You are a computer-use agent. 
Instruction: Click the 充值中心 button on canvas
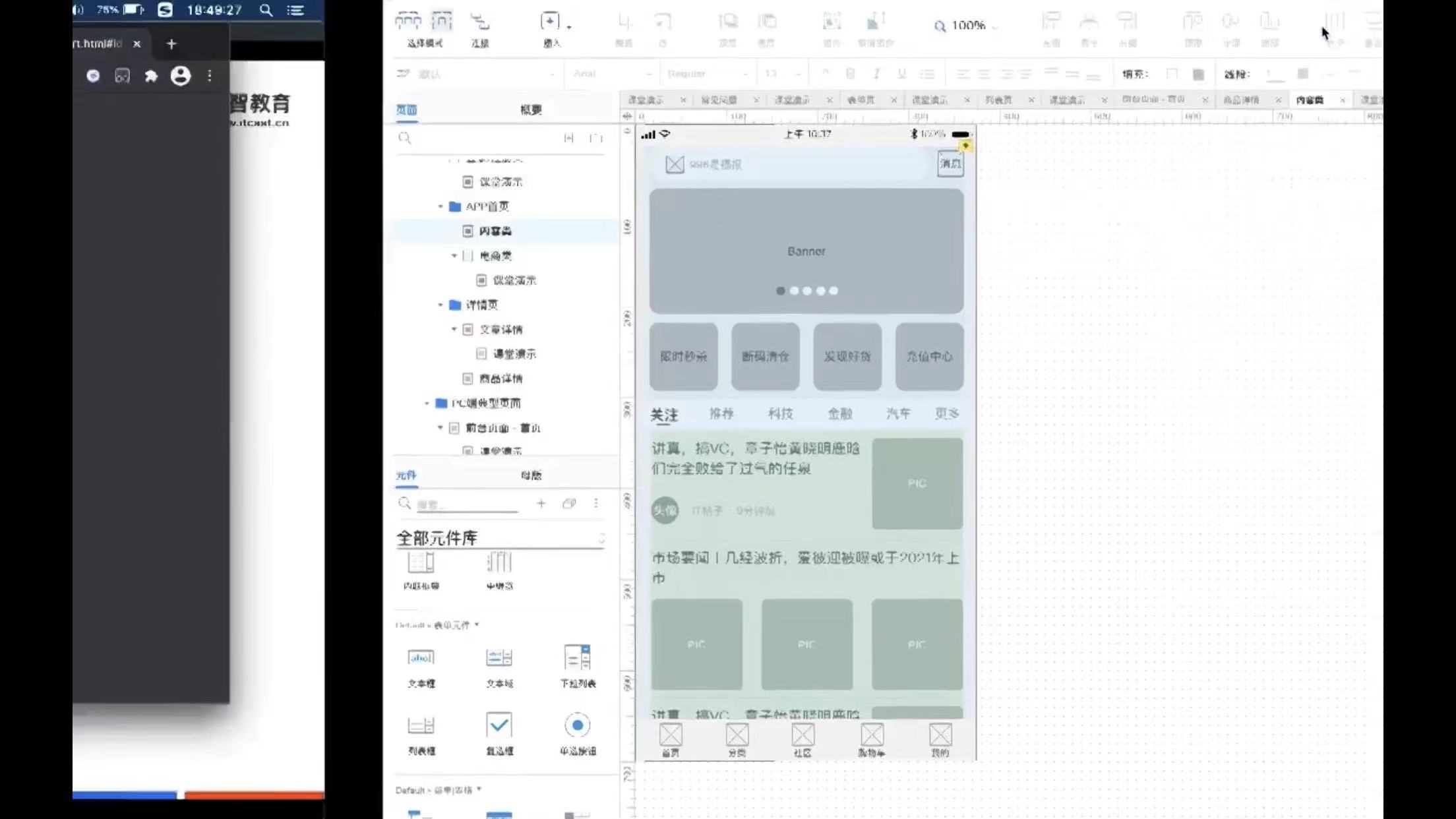pos(929,357)
